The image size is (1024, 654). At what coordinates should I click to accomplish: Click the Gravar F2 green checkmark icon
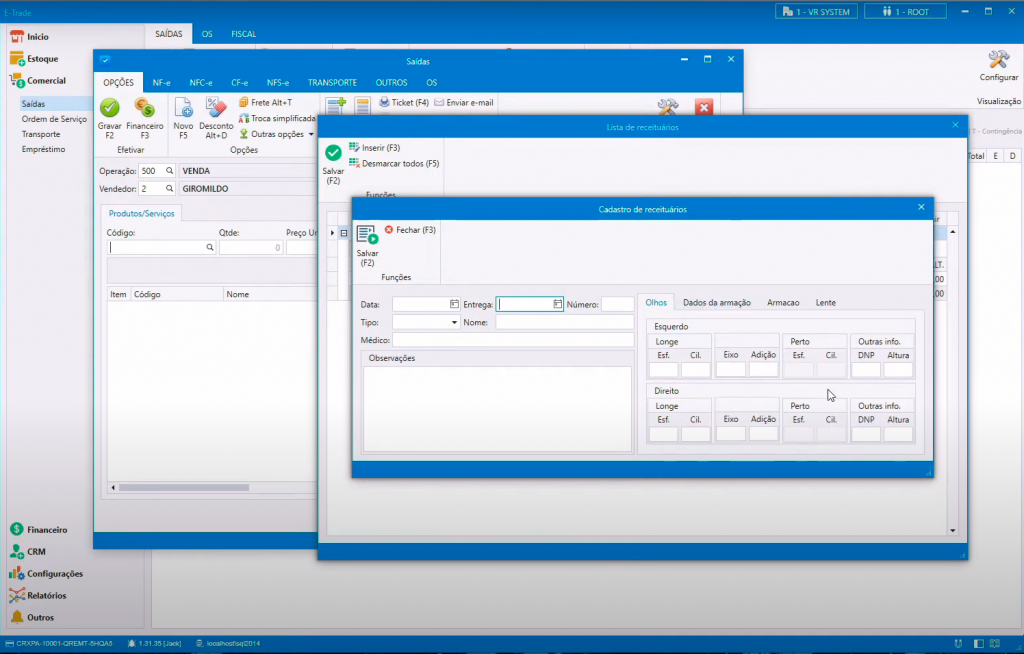[x=109, y=108]
